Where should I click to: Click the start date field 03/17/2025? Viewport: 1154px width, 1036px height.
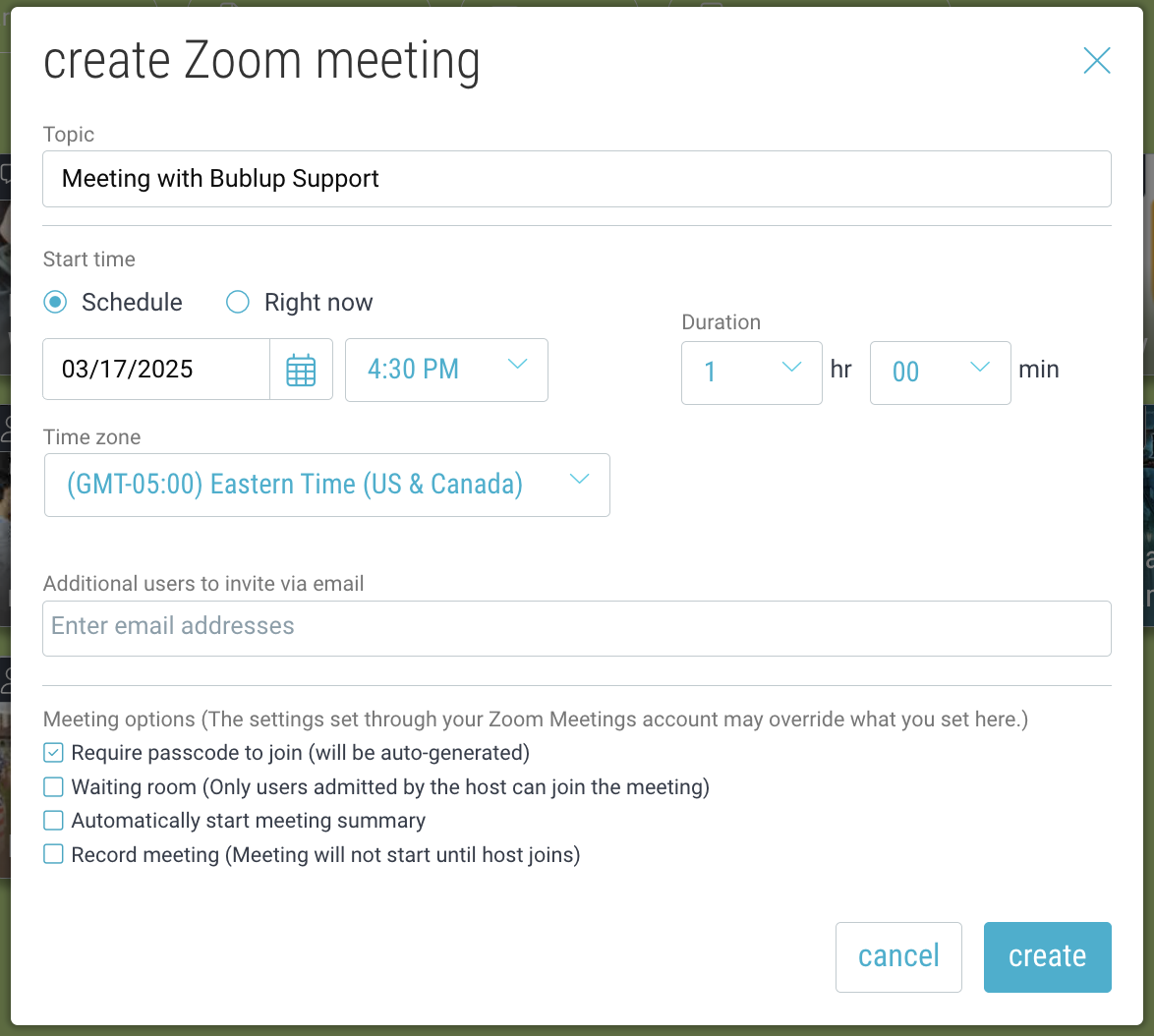click(x=156, y=370)
